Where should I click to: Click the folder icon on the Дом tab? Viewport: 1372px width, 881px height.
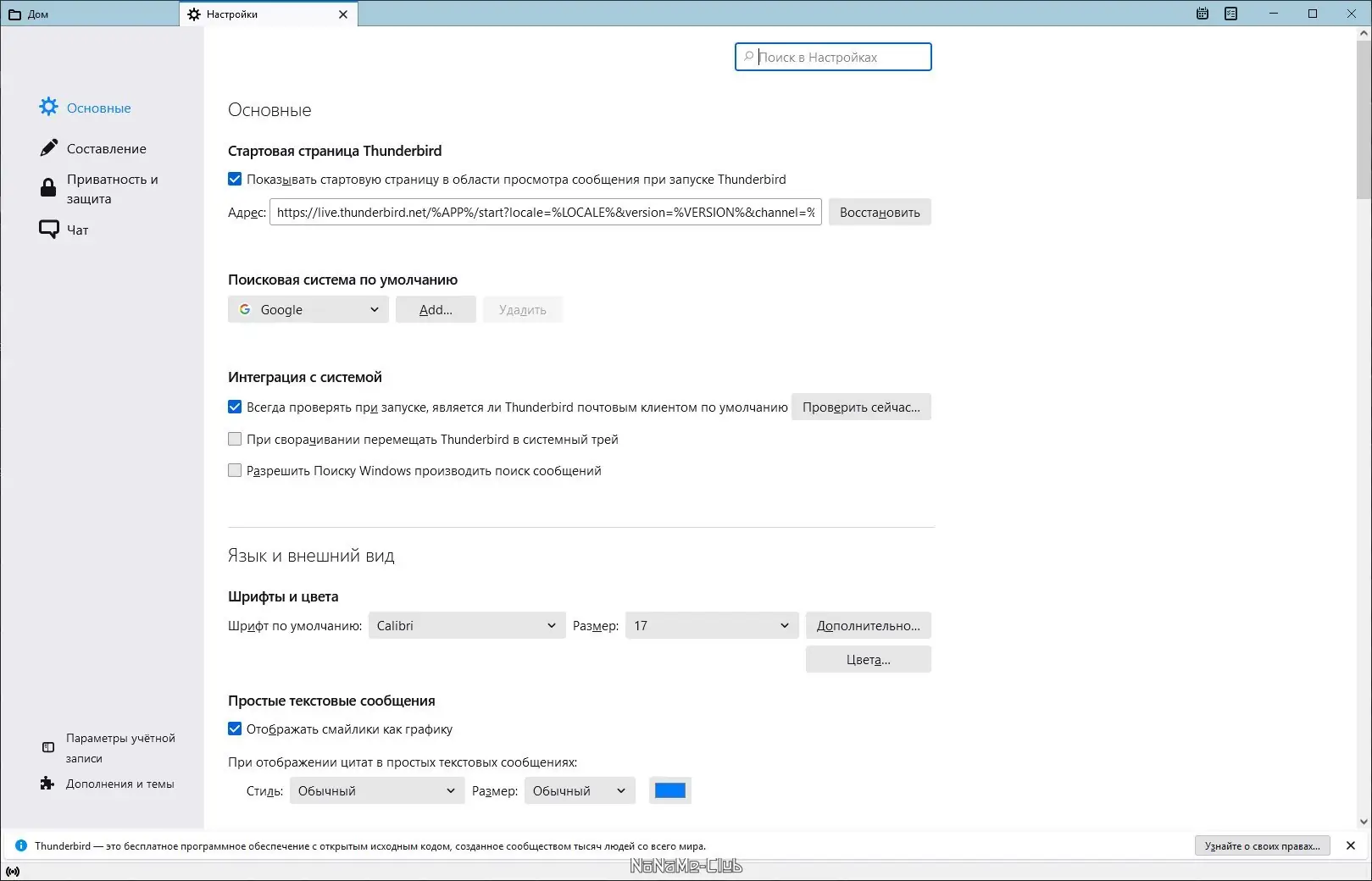tap(14, 14)
